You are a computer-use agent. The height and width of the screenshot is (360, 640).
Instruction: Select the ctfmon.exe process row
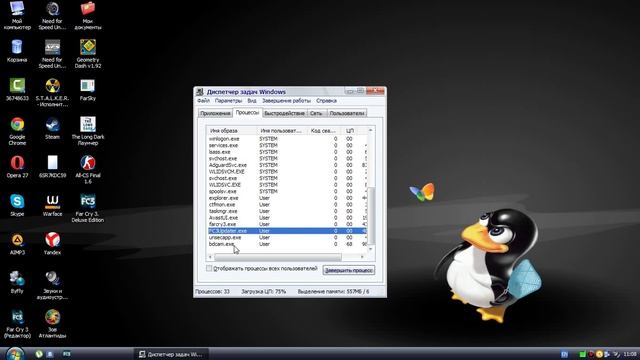(287, 204)
